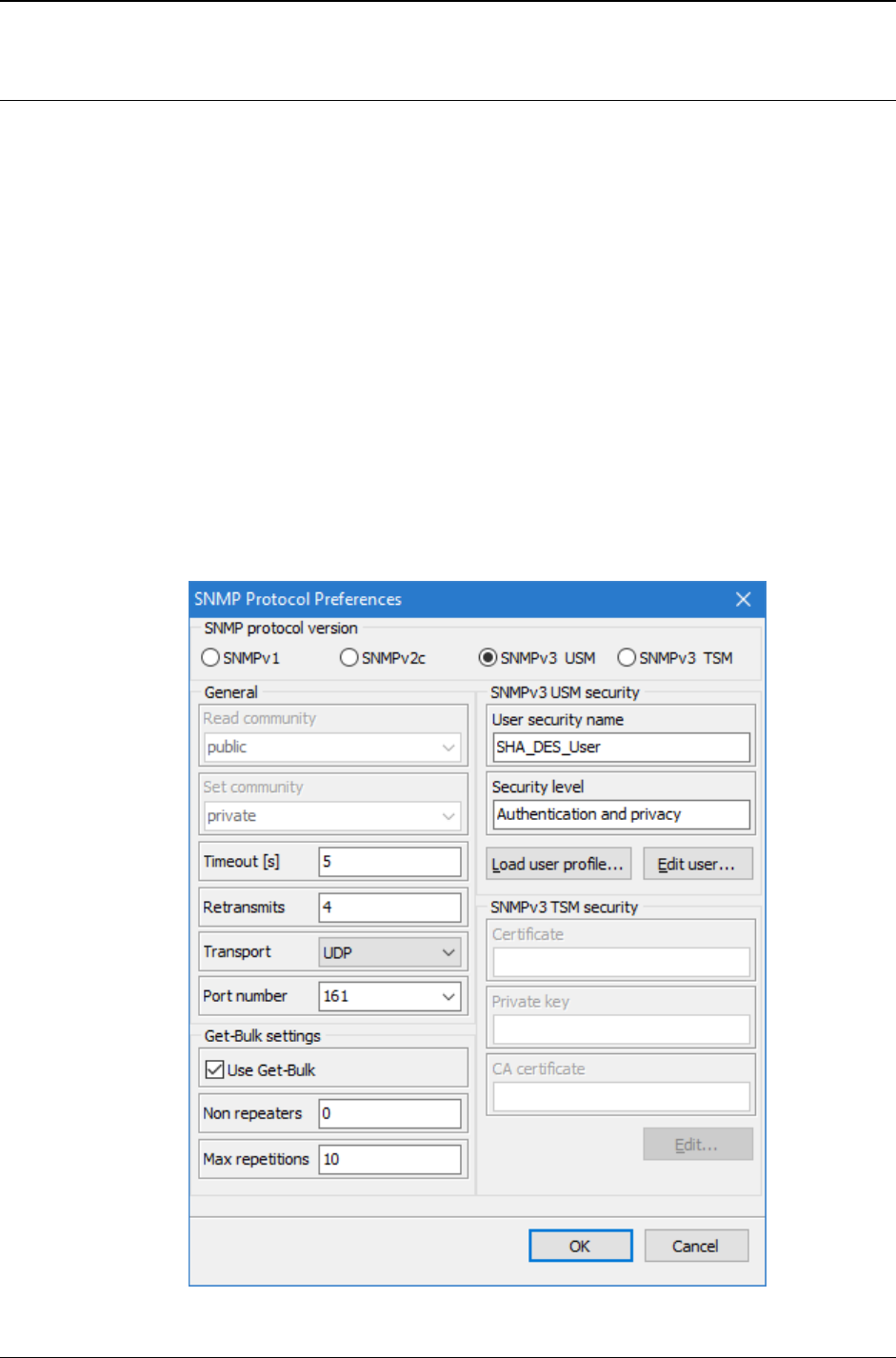Image resolution: width=896 pixels, height=1358 pixels.
Task: Click the User security name field
Action: click(x=622, y=748)
